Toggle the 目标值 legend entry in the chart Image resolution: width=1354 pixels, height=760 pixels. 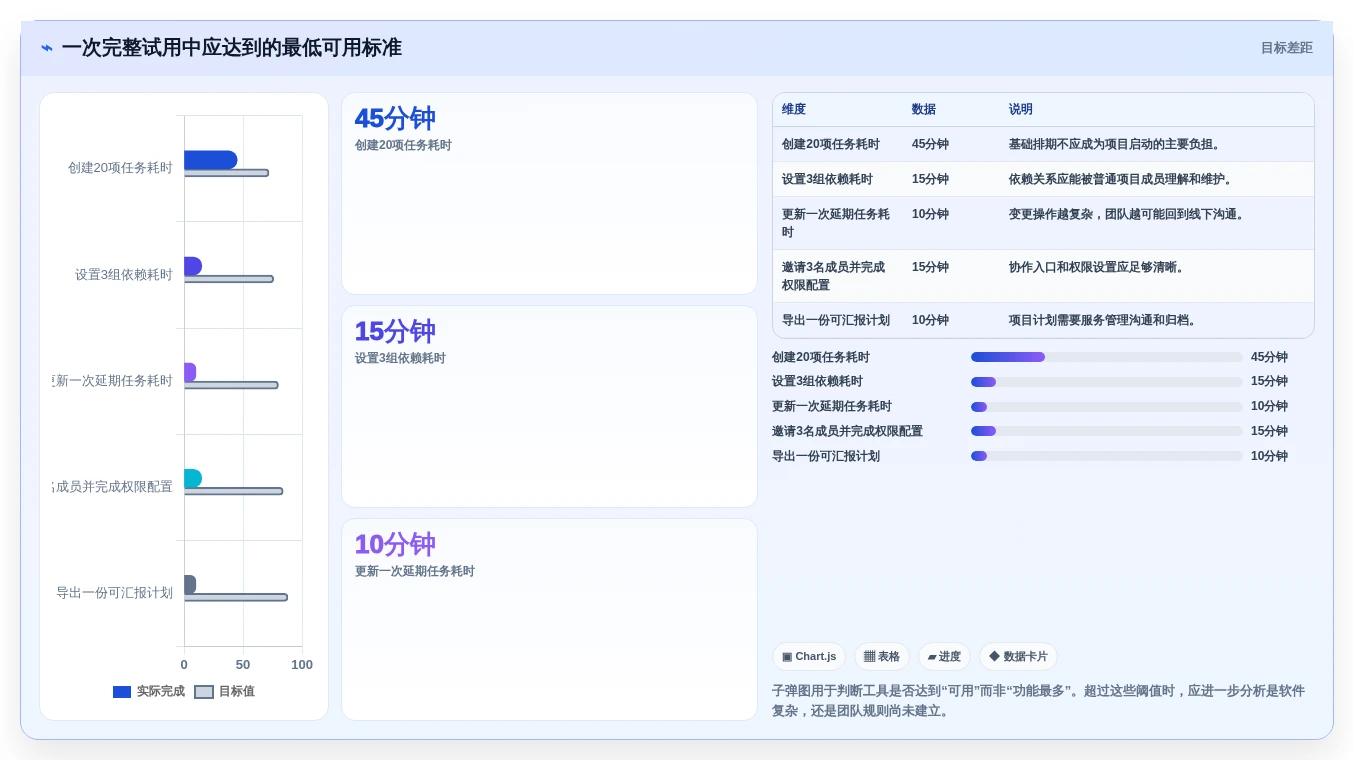click(224, 692)
